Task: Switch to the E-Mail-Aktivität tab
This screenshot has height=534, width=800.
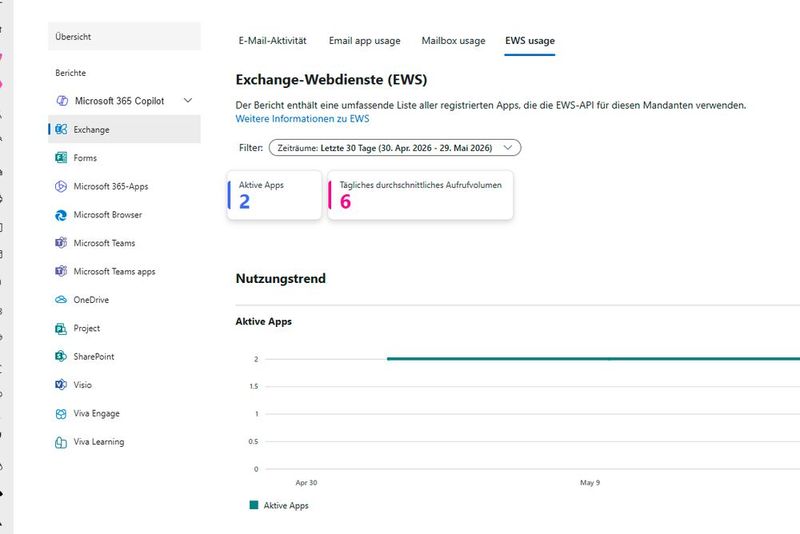Action: (x=272, y=41)
